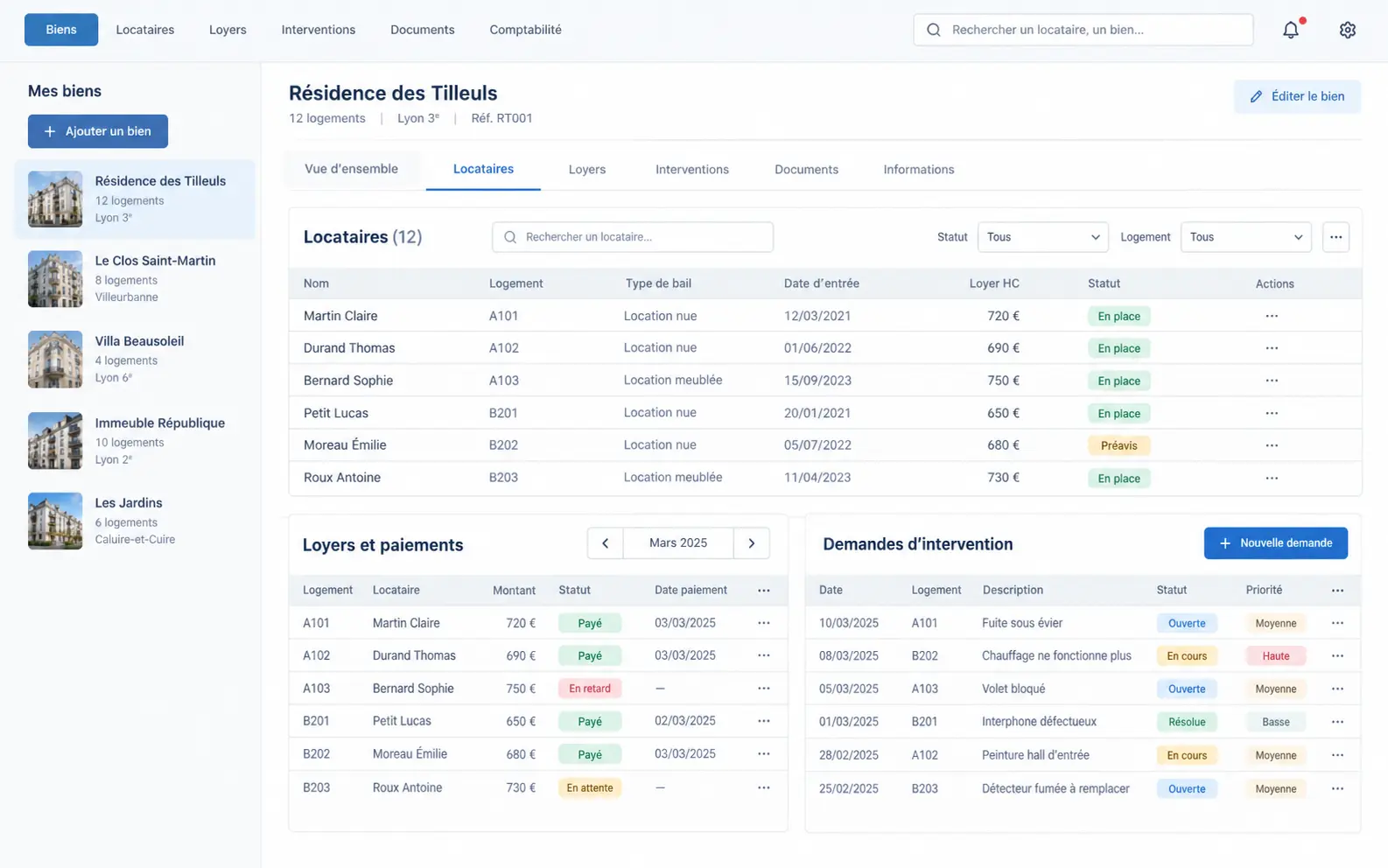Open actions menu for Moreau Émilie tenant row
The height and width of the screenshot is (868, 1388).
click(1272, 445)
